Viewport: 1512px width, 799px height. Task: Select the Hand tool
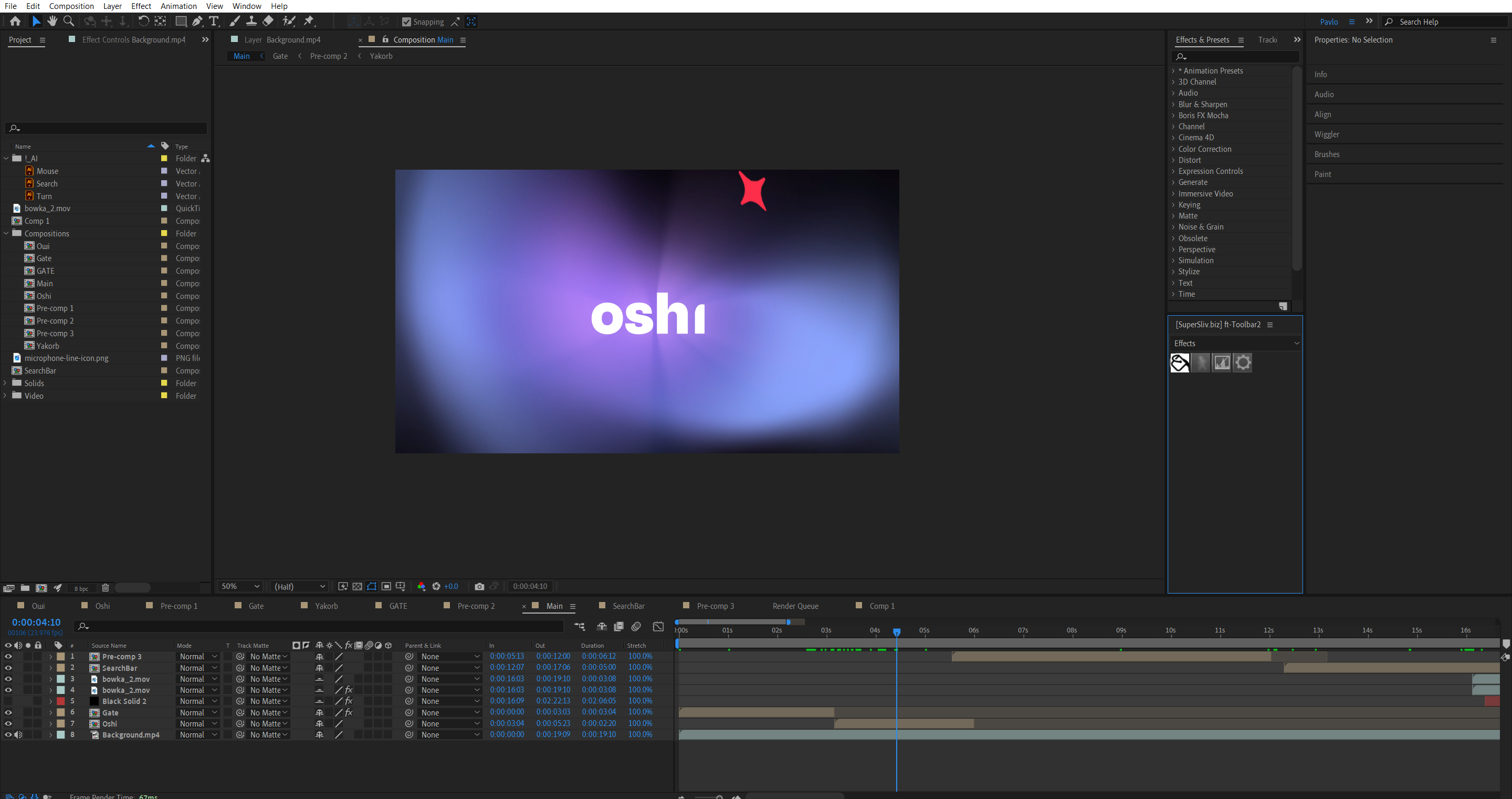(x=52, y=21)
